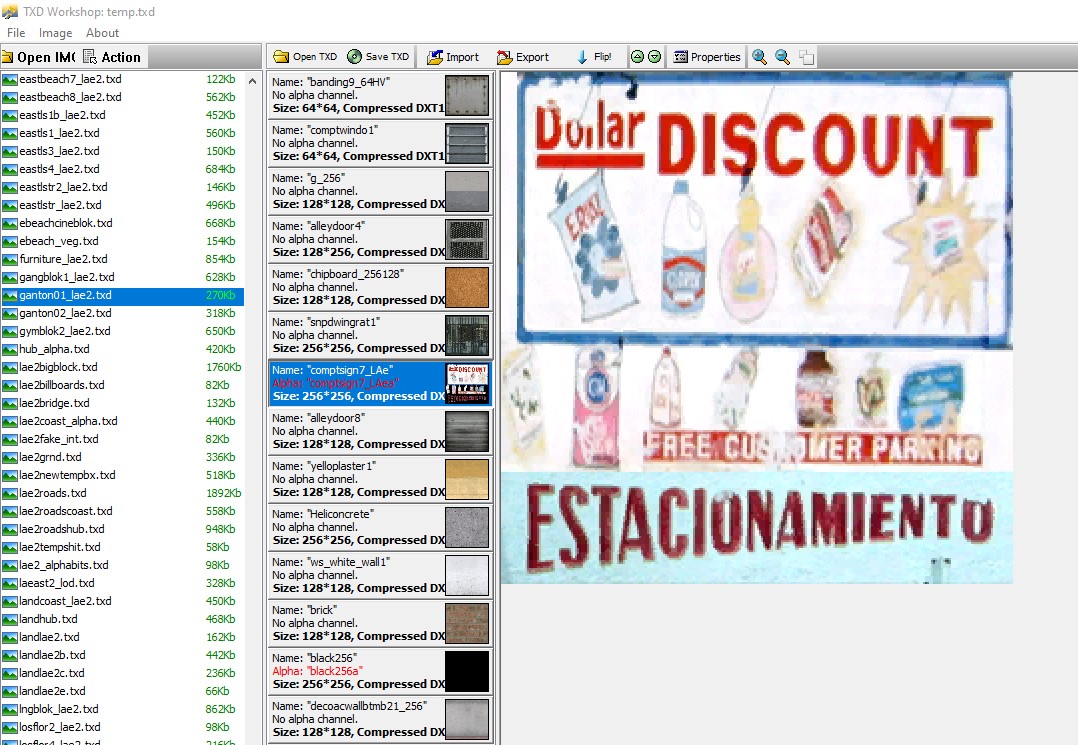The image size is (1078, 745).
Task: Select lae2billboards.txd file
Action: coord(122,385)
